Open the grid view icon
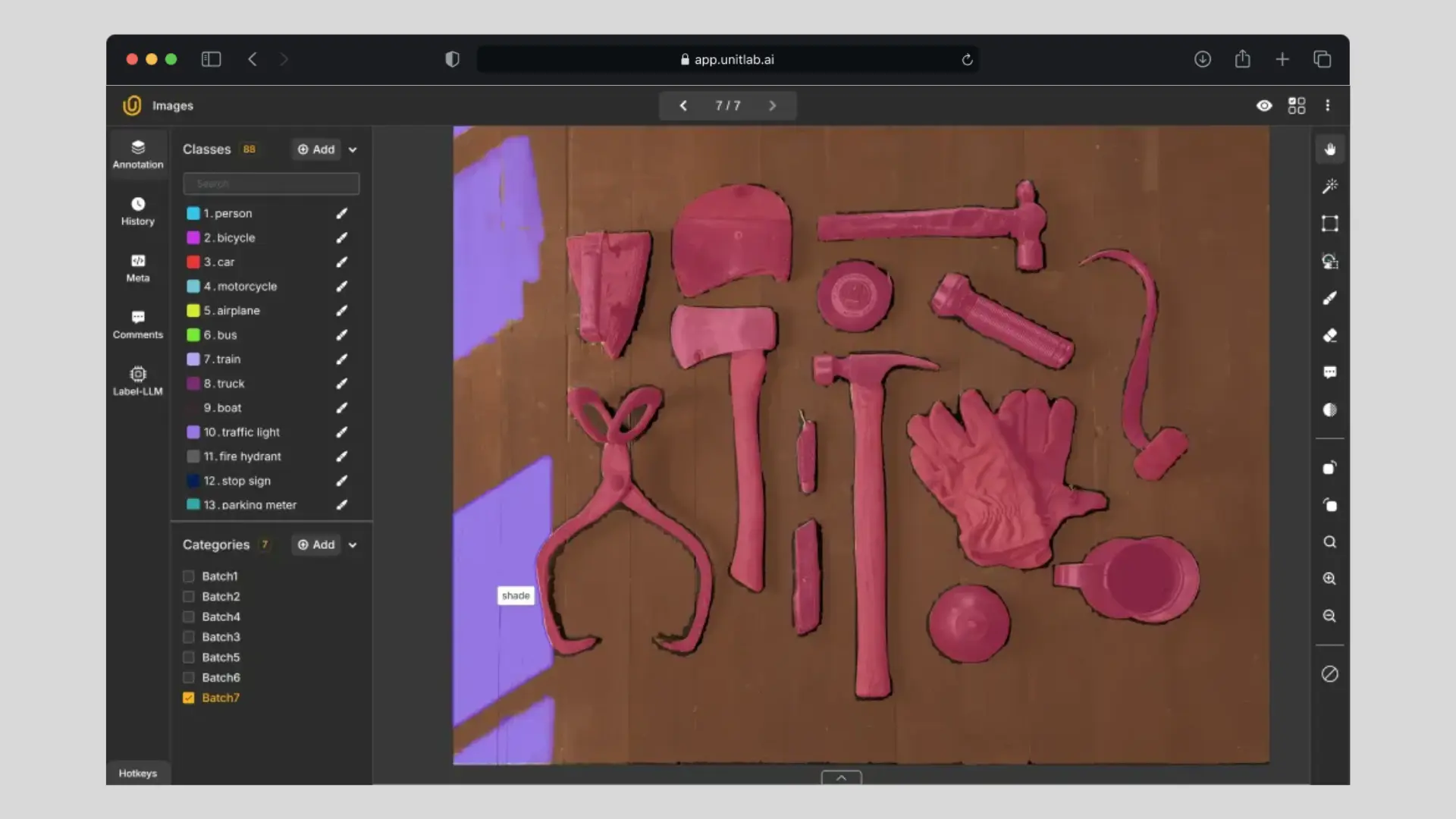This screenshot has width=1456, height=819. tap(1297, 105)
